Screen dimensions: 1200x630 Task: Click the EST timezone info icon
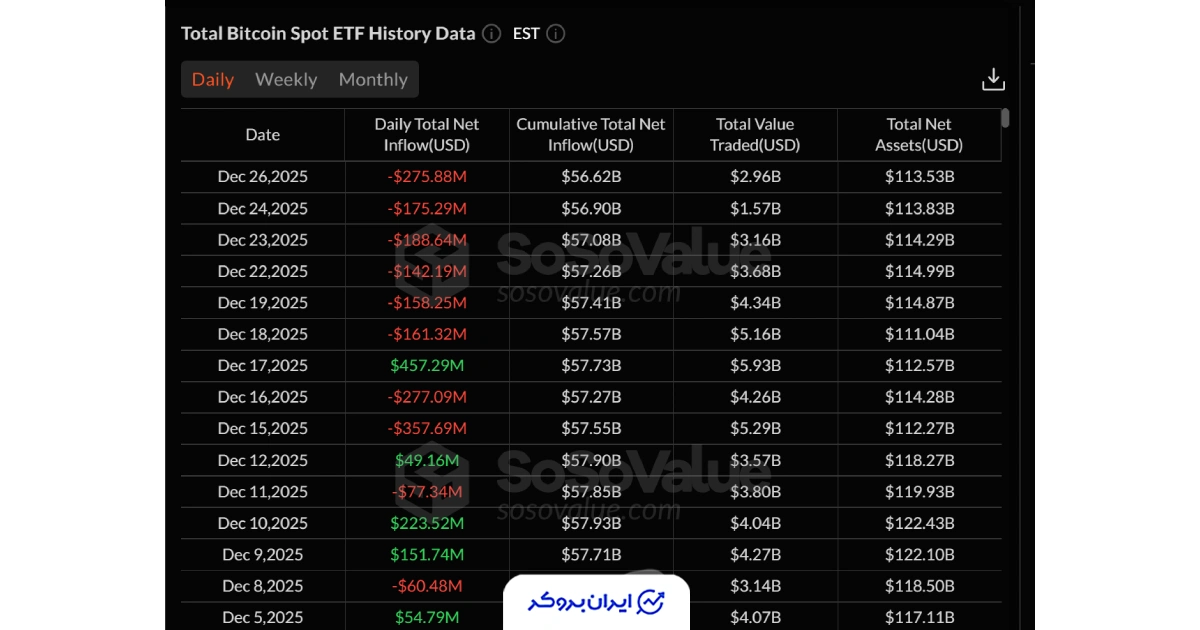click(556, 33)
